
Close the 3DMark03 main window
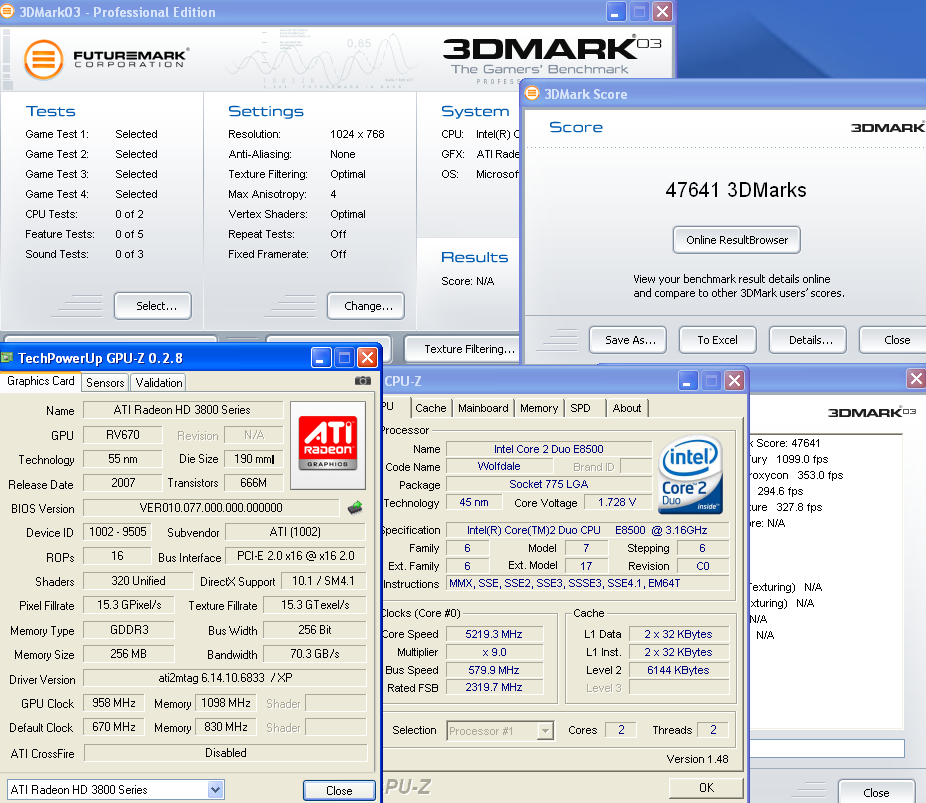pyautogui.click(x=663, y=12)
